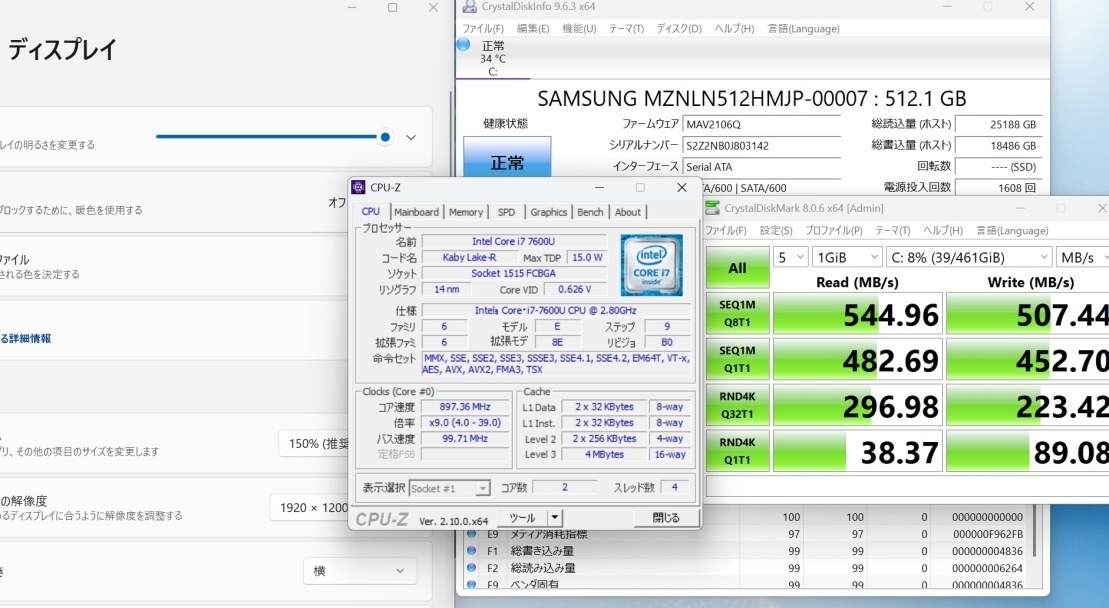The height and width of the screenshot is (608, 1109).
Task: Open CrystalDiskMark プロファイル(P) menu
Action: (834, 230)
